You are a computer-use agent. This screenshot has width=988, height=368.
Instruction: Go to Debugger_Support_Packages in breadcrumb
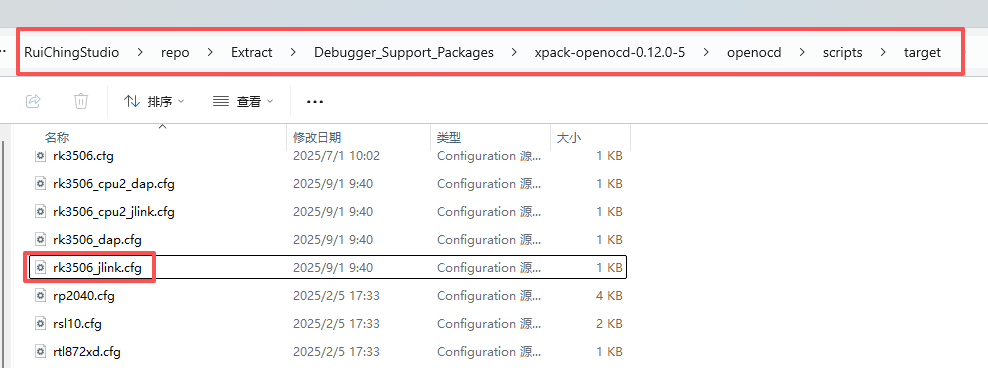[x=404, y=52]
